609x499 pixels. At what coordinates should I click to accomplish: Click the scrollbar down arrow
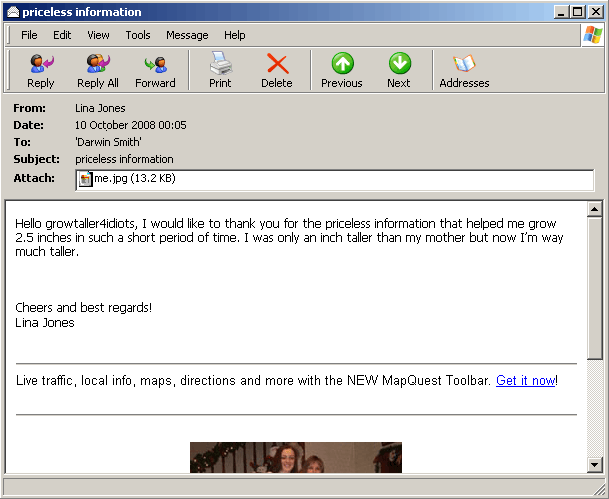click(595, 465)
